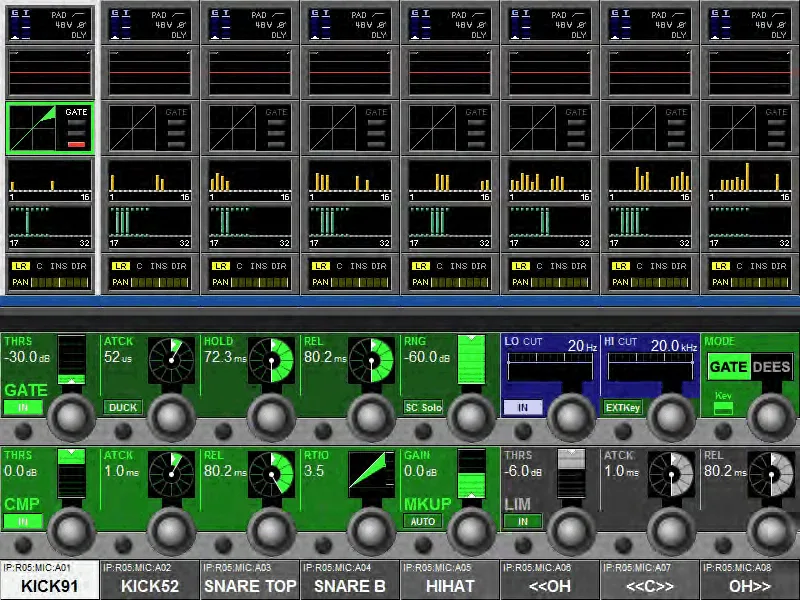Open KICK91 LR pan routing block

49,274
